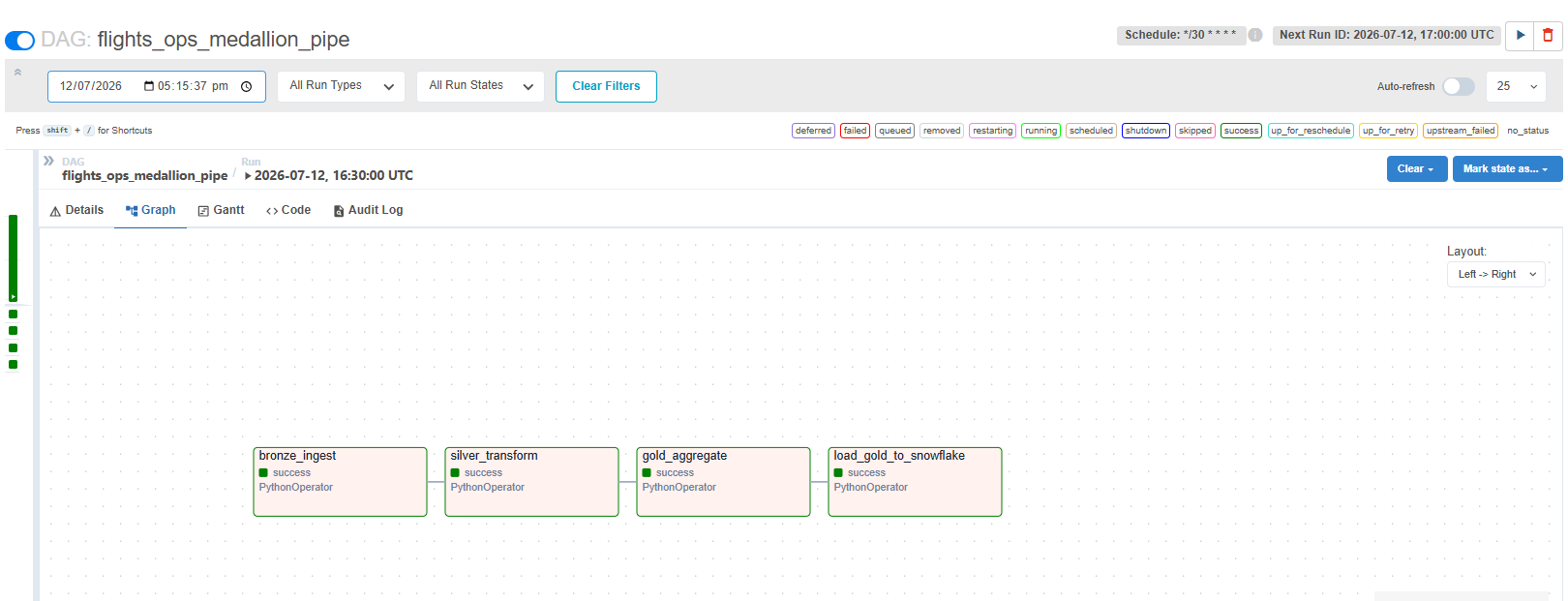The image size is (1568, 601).
Task: Trigger DAG with the play button
Action: click(1521, 35)
